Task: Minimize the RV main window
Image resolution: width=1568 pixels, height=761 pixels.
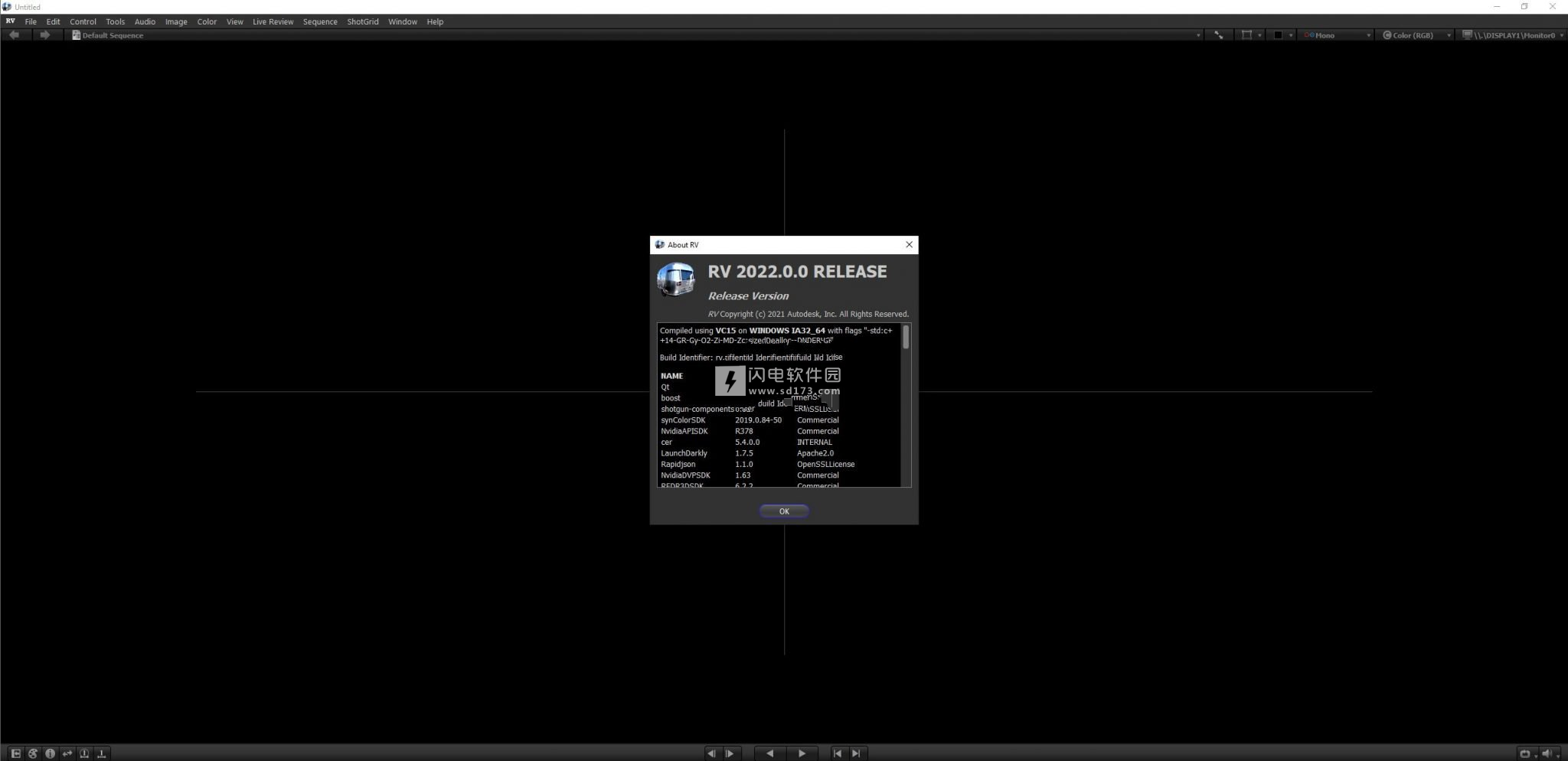Action: coord(1497,6)
